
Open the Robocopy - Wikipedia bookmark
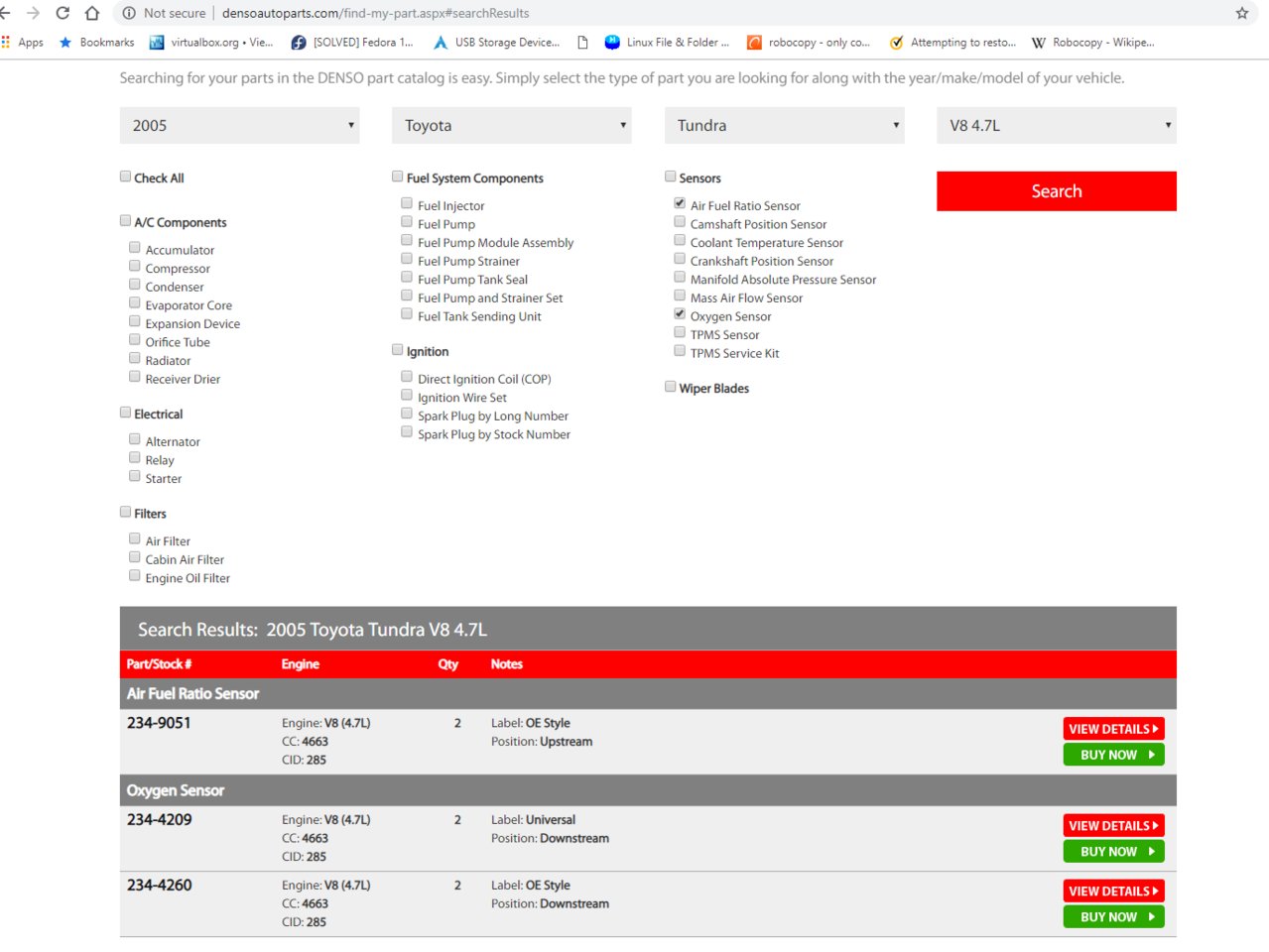[x=1093, y=43]
